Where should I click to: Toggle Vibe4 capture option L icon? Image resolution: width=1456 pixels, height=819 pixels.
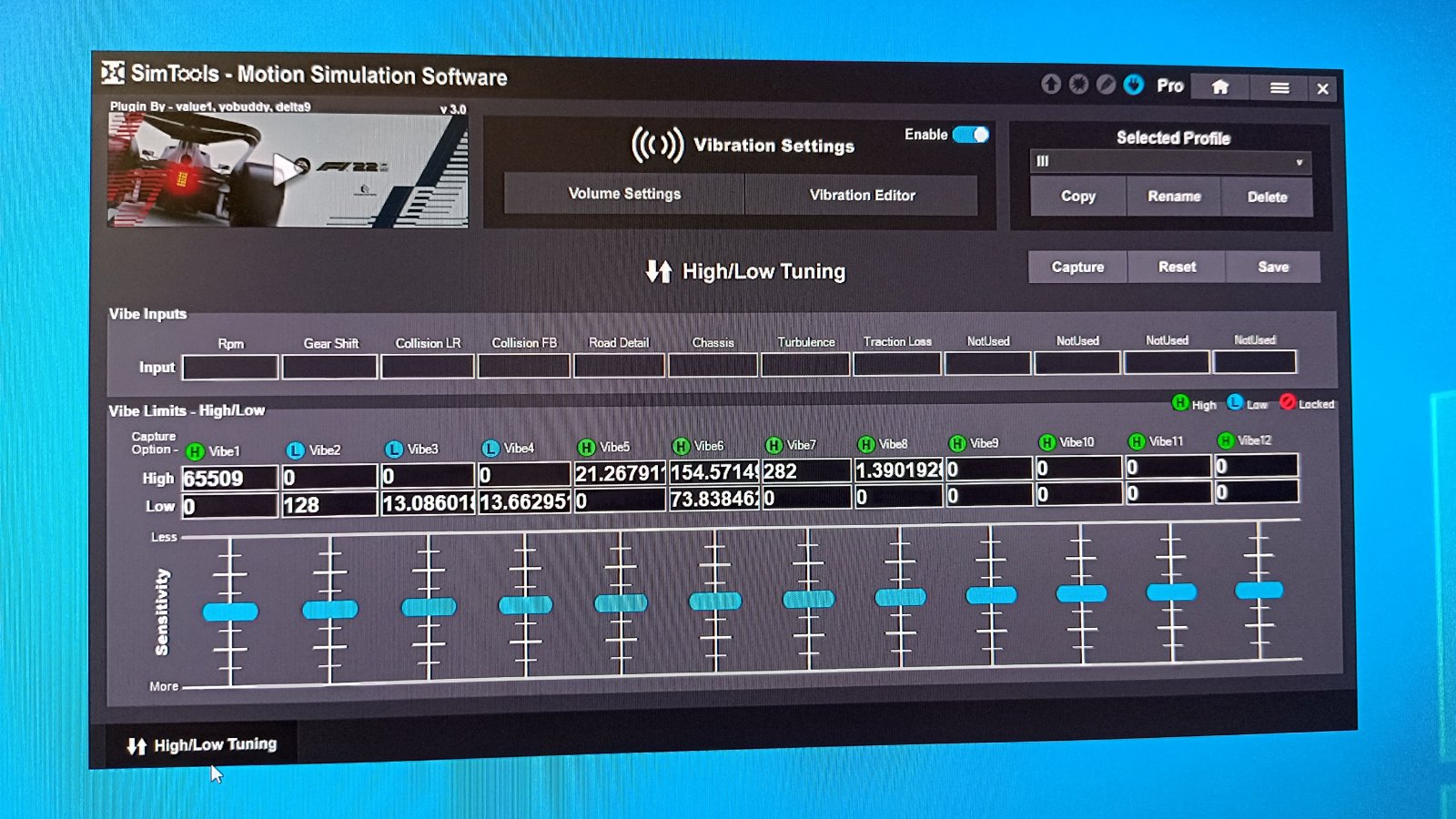coord(490,449)
